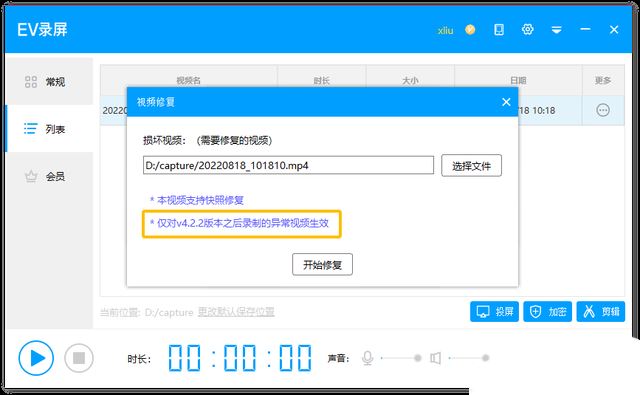Click the recording timer display
640x395 pixels.
pos(240,358)
